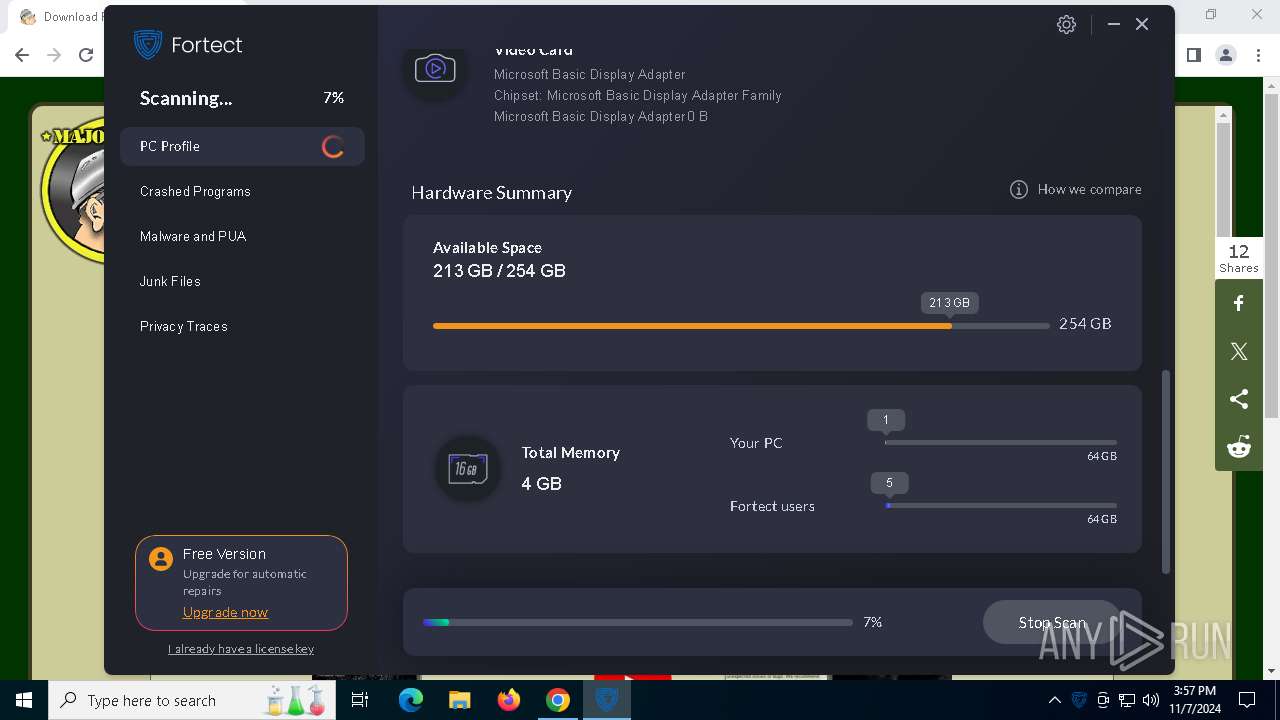Show hidden system tray icons

1054,700
